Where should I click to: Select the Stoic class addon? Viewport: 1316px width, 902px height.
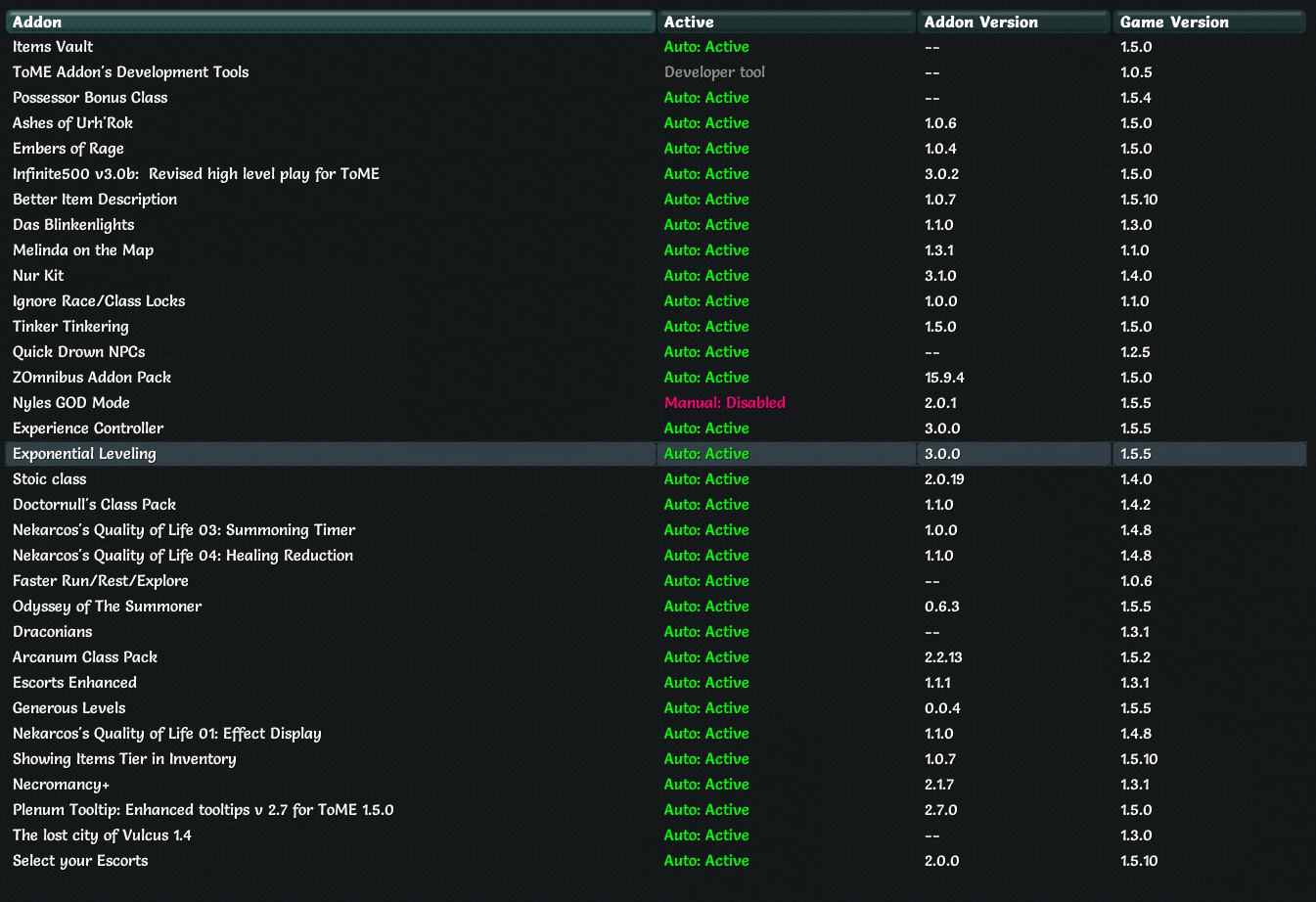(50, 479)
